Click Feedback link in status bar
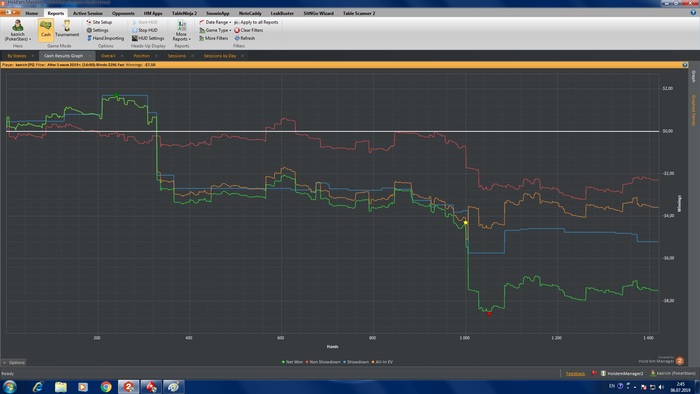Screen dimensions: 700x394 click(575, 373)
